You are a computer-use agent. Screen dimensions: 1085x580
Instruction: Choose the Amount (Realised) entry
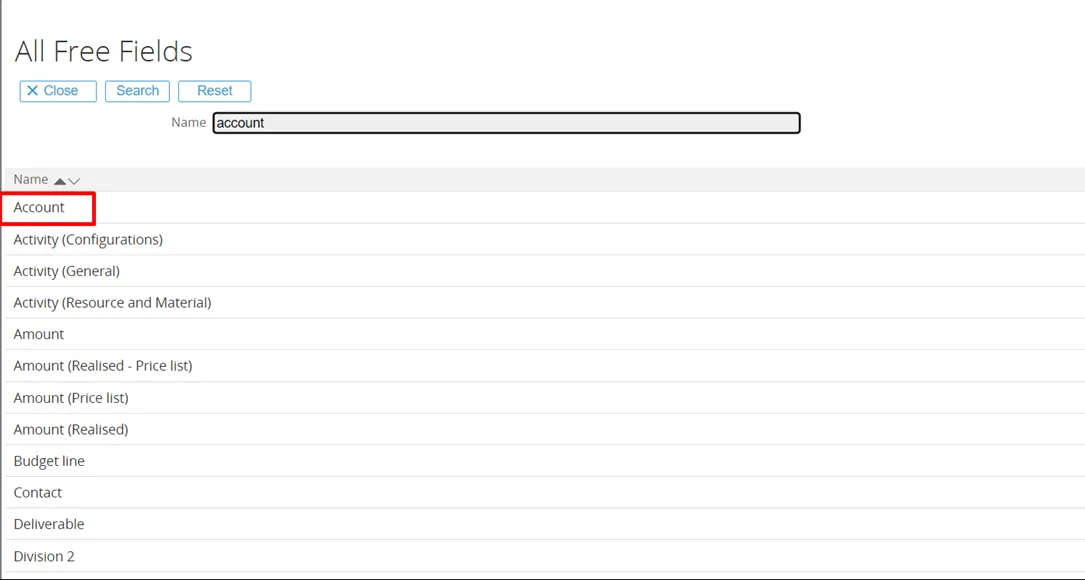(x=71, y=430)
